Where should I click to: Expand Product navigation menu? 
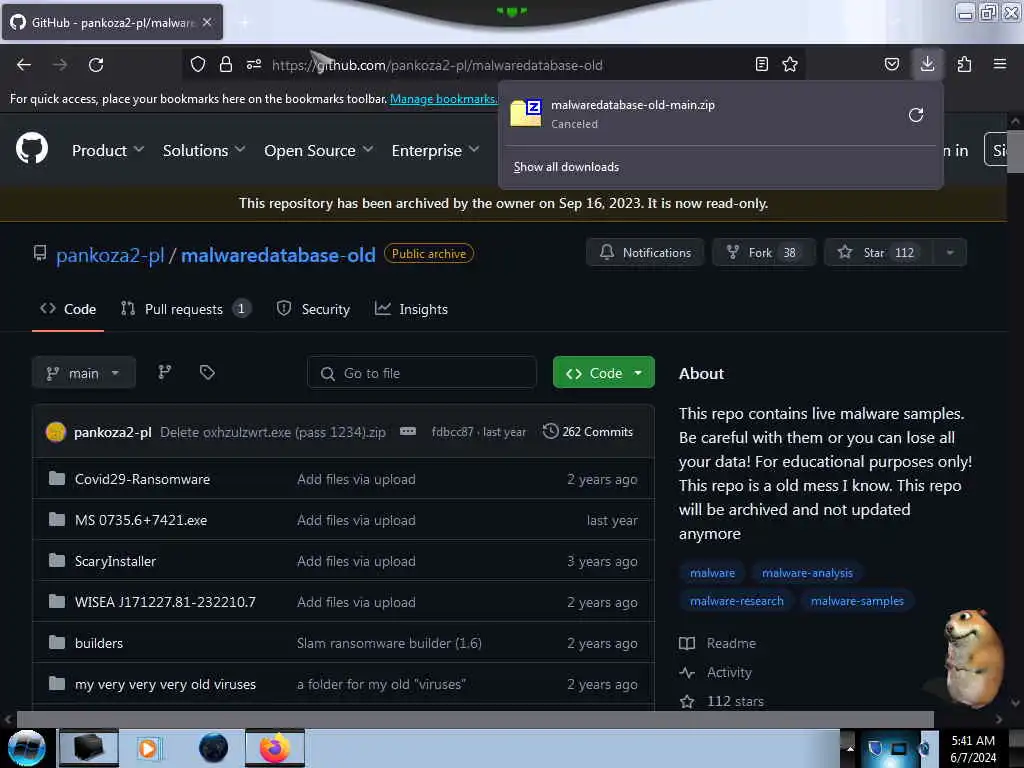107,150
